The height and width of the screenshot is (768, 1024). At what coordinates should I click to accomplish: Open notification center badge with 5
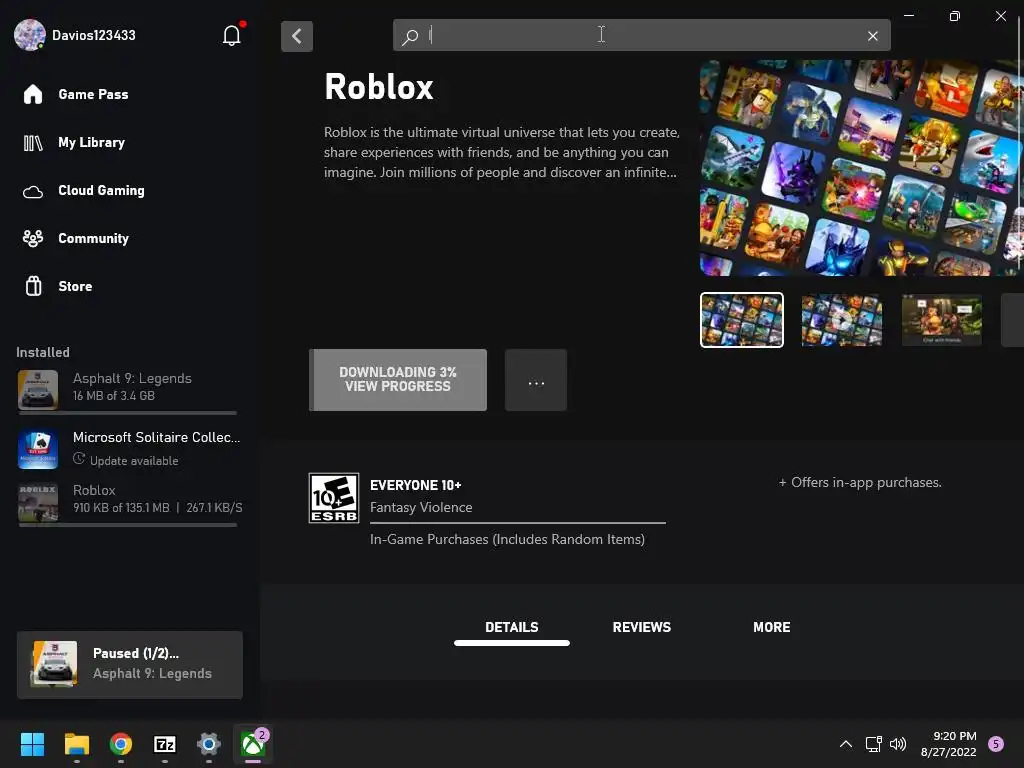click(996, 744)
